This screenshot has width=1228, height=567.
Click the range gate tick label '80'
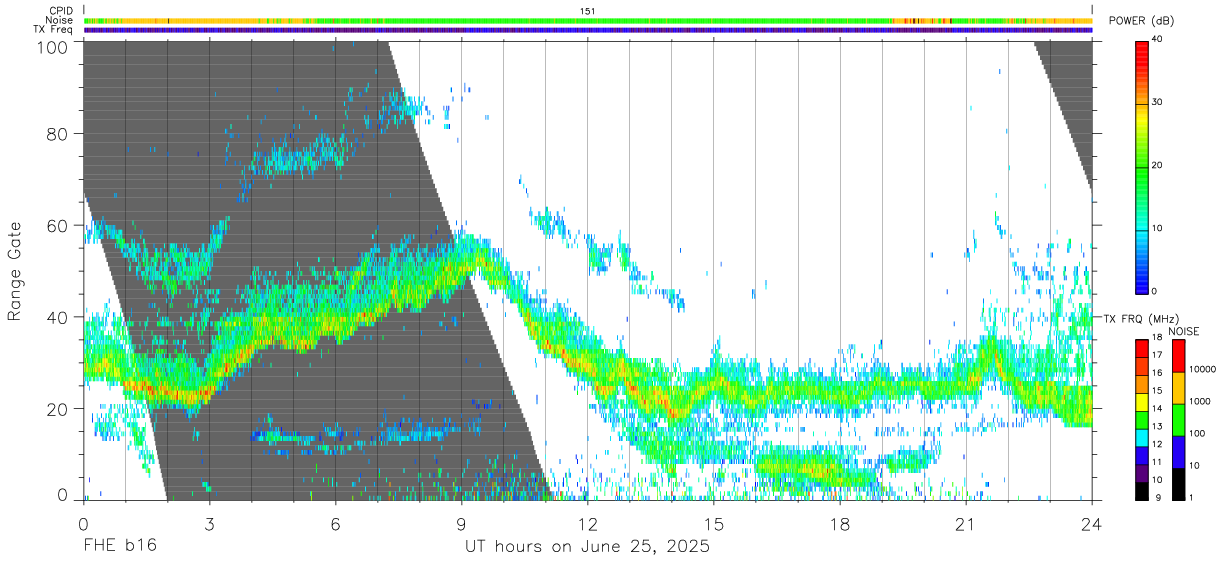[58, 134]
